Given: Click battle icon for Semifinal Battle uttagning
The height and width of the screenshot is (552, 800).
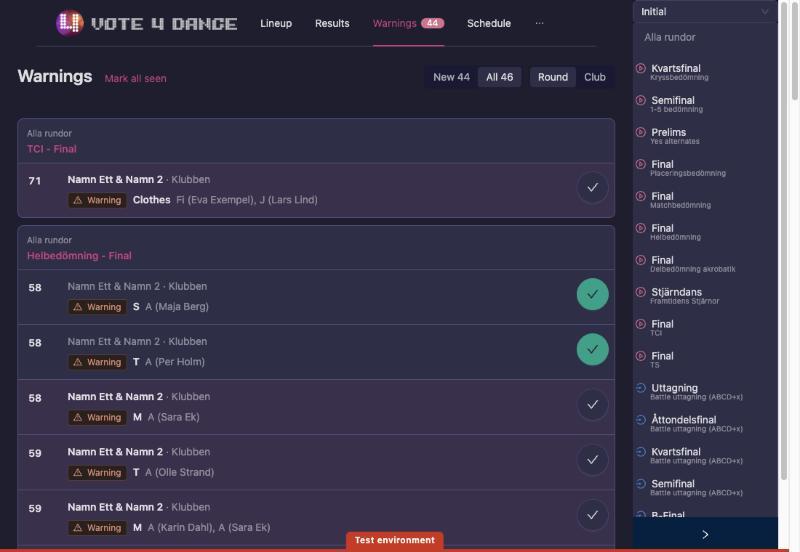Looking at the screenshot, I should click(x=641, y=484).
